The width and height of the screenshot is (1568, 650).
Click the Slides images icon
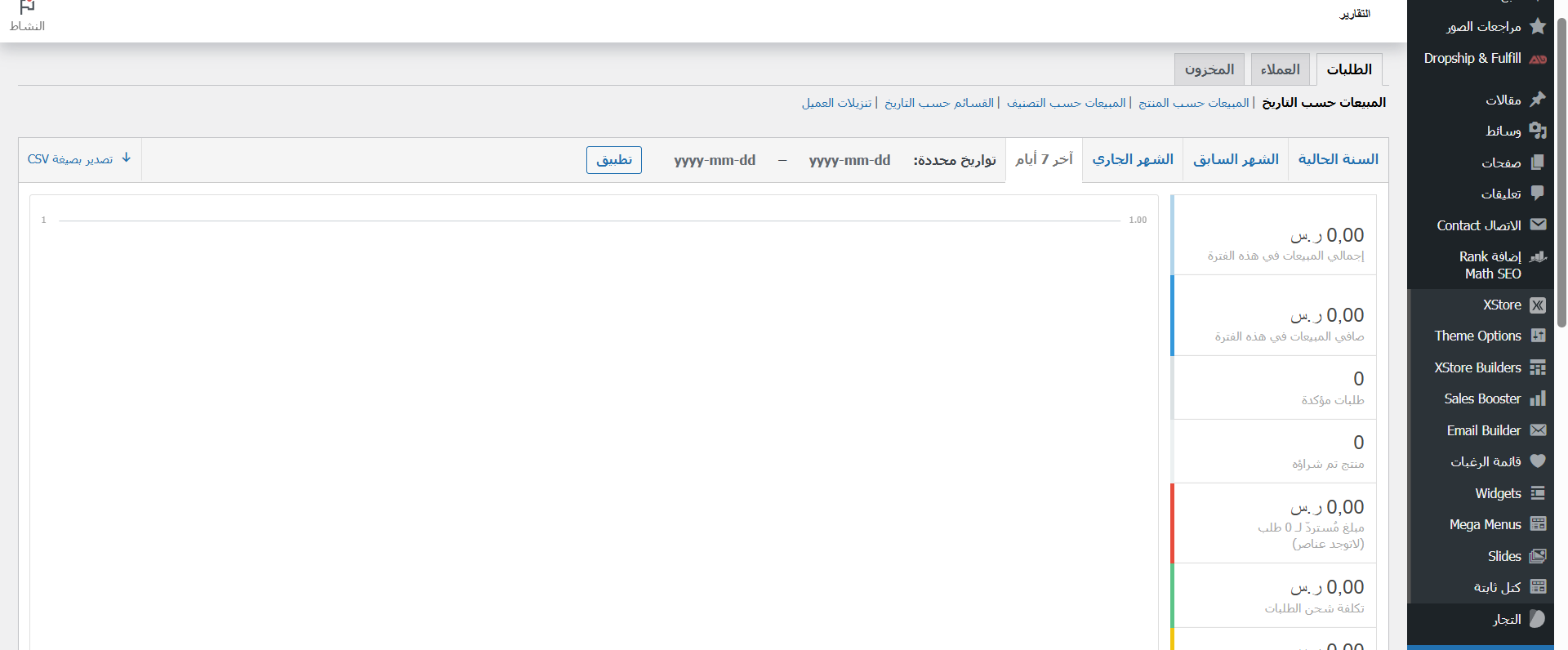coord(1538,556)
